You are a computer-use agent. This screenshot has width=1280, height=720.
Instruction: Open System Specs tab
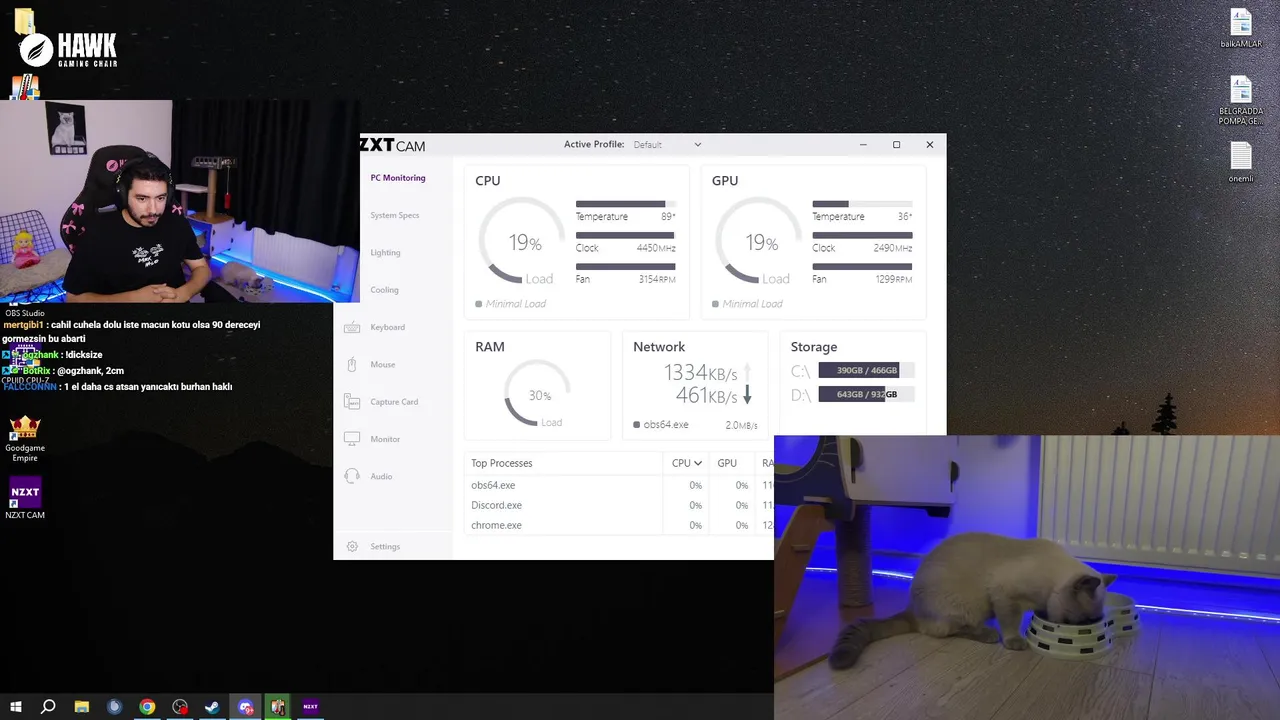tap(395, 215)
